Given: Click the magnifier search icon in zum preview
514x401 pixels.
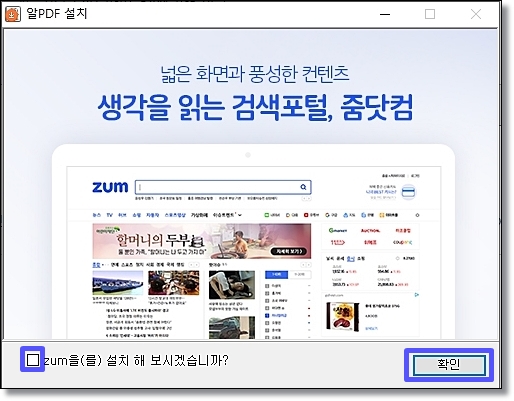Looking at the screenshot, I should [x=303, y=187].
